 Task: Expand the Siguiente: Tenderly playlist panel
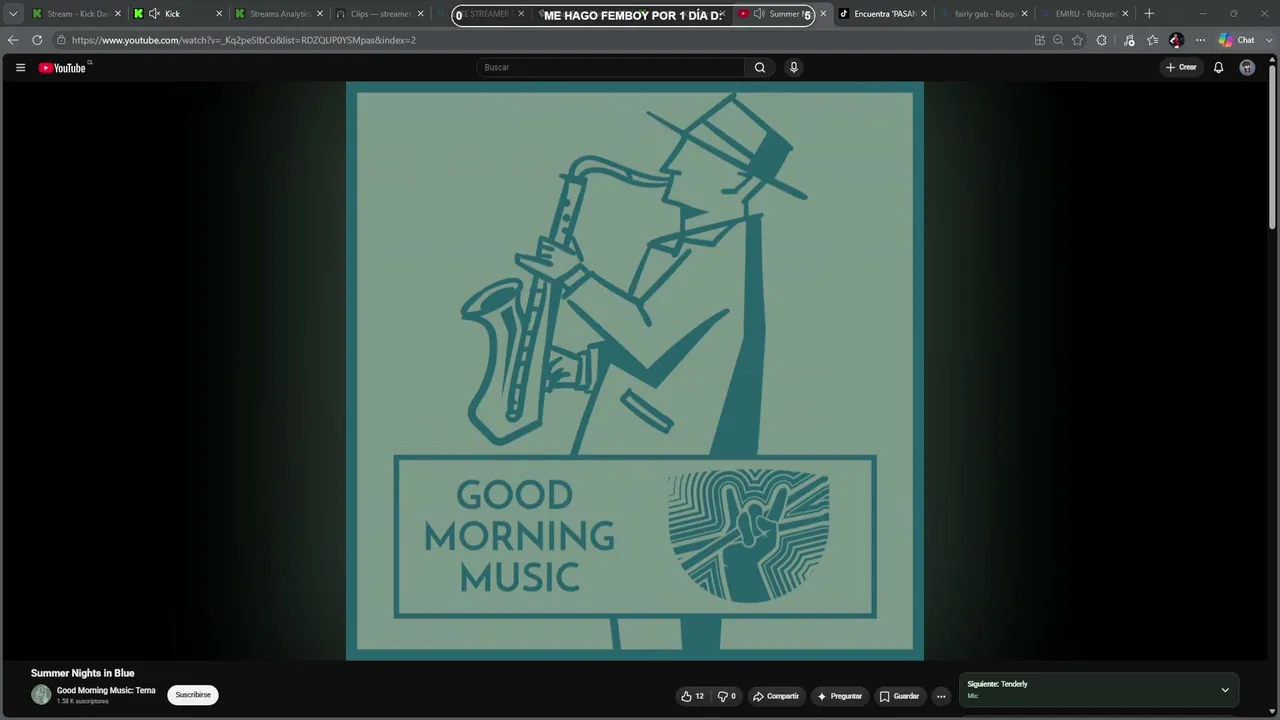pos(1225,690)
